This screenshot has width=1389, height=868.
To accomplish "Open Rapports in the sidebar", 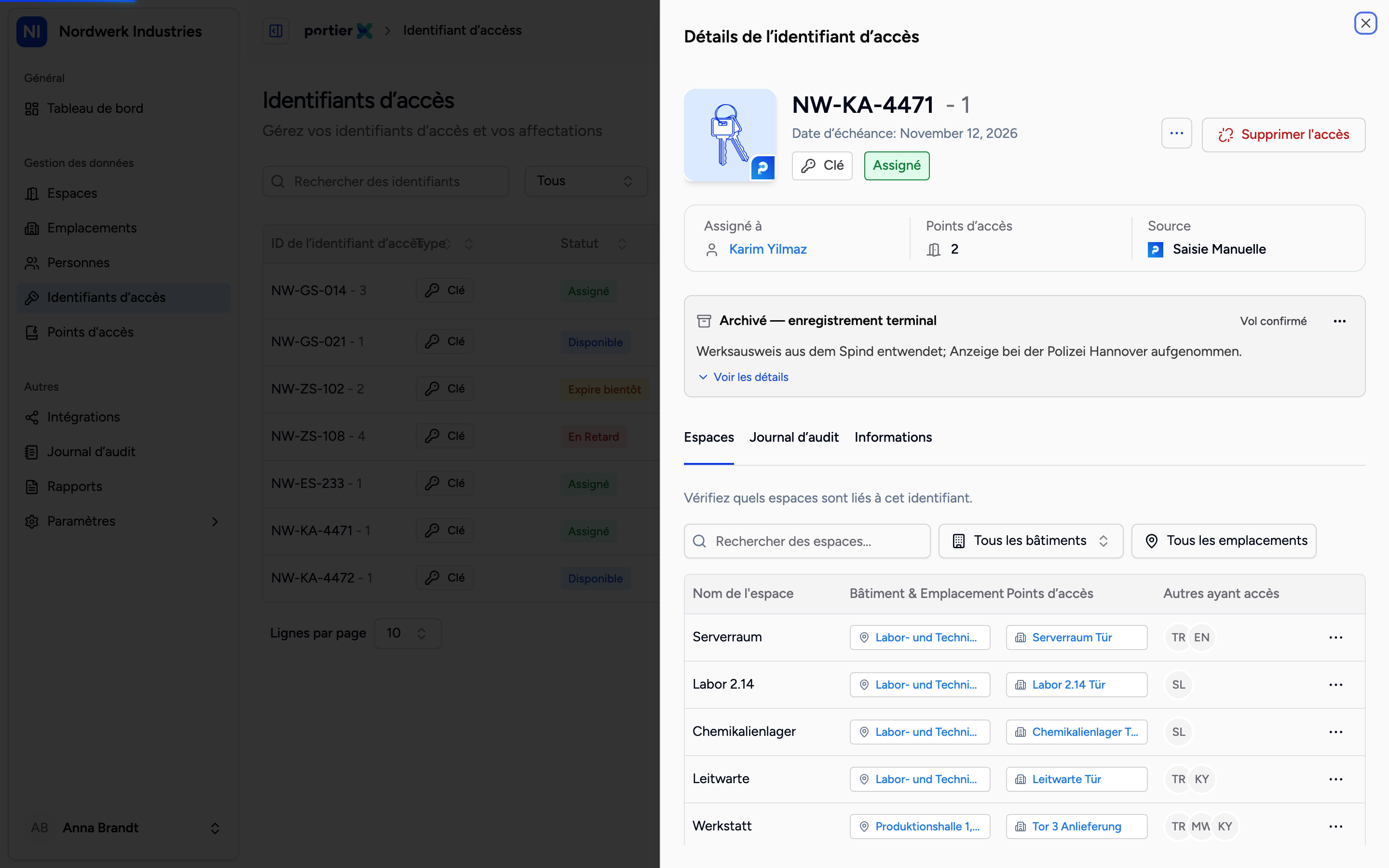I will (123, 486).
